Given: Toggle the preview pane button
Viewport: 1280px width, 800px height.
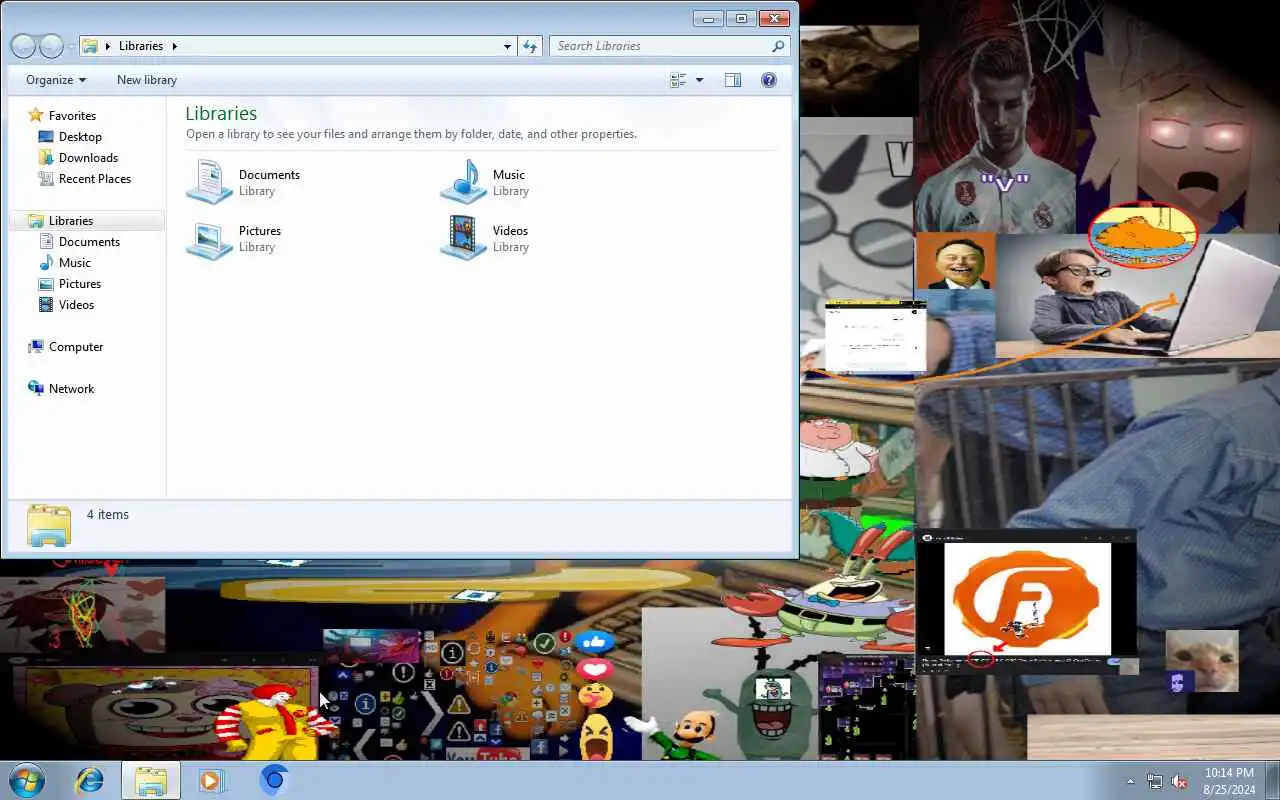Looking at the screenshot, I should pos(732,80).
